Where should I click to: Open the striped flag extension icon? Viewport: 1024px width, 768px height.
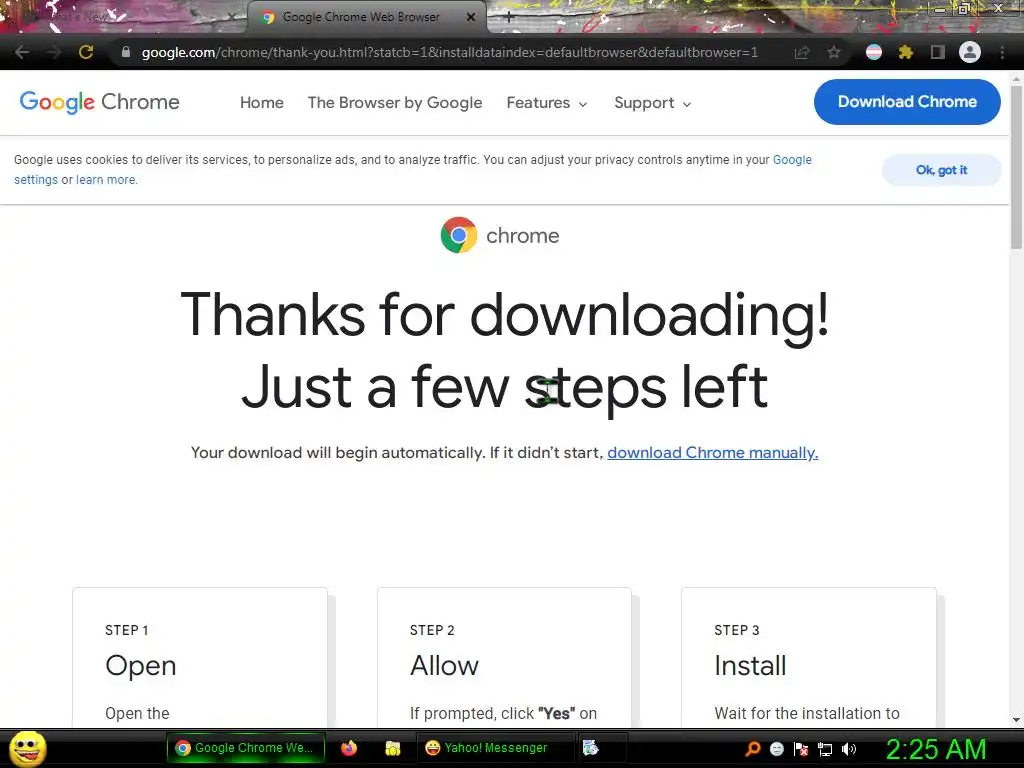(874, 52)
